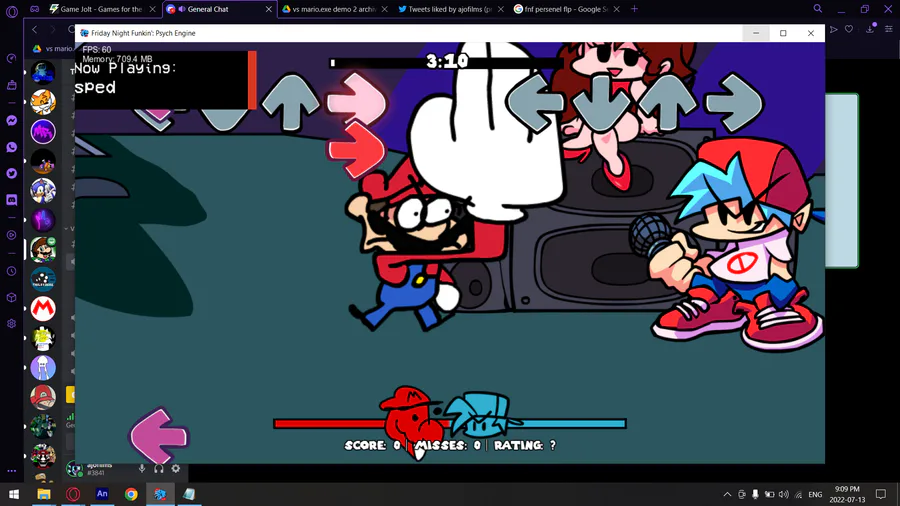Open the Sonic avatar Discord server
This screenshot has width=900, height=506.
[43, 190]
